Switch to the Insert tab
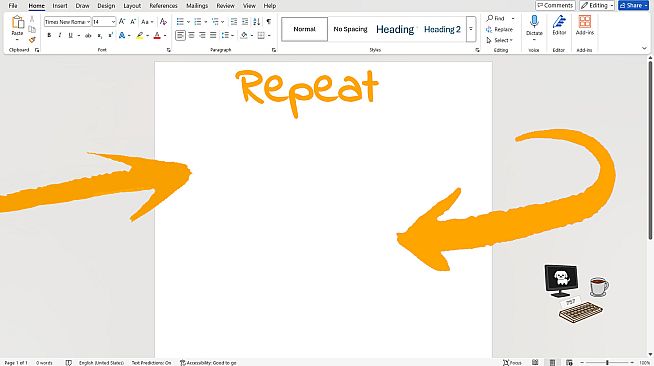The width and height of the screenshot is (654, 366). pos(60,6)
